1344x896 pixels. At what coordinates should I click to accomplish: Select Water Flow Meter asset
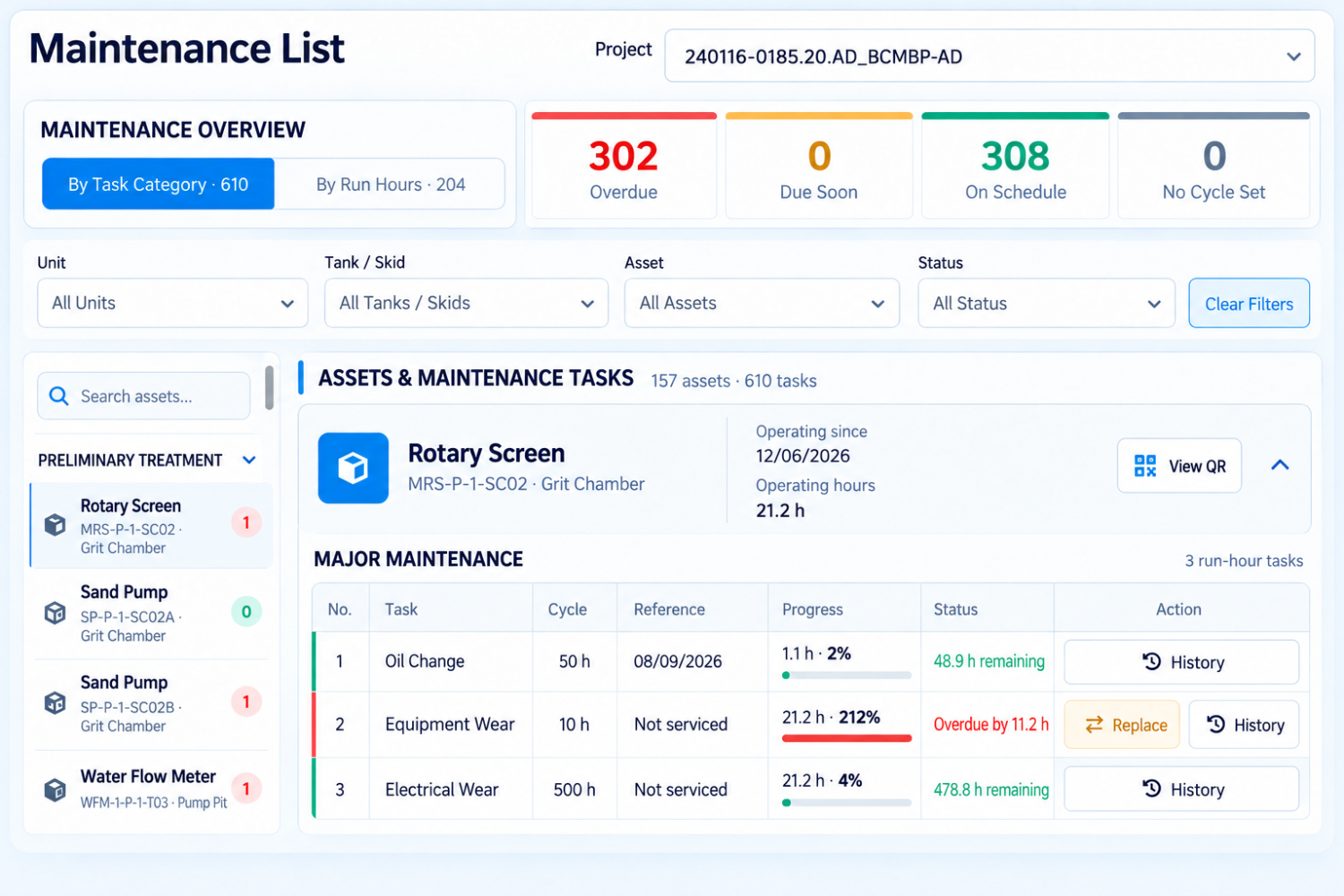(x=151, y=789)
